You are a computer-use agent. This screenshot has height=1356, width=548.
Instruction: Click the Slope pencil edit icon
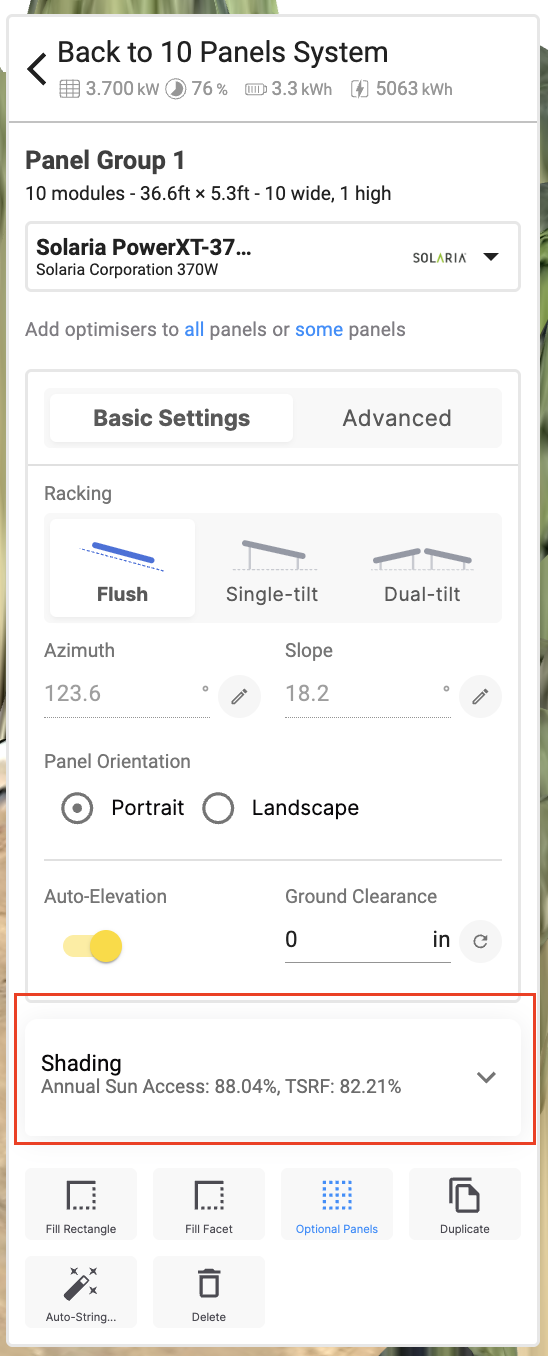click(480, 696)
